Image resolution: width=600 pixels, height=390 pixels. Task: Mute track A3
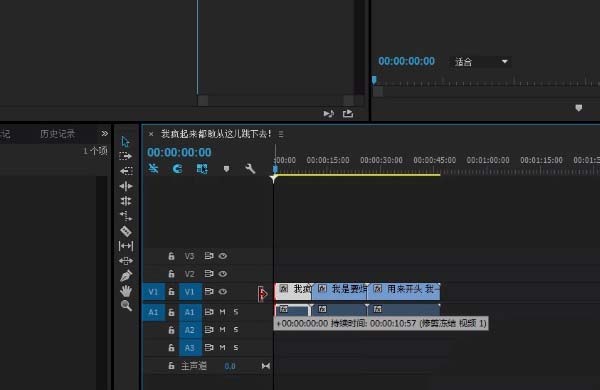[222, 348]
